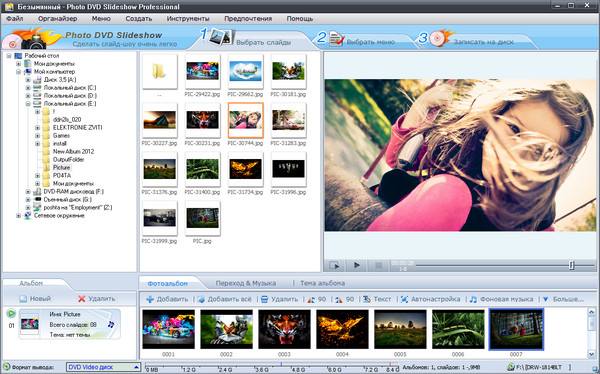Click Фоновая музыка button

501,299
